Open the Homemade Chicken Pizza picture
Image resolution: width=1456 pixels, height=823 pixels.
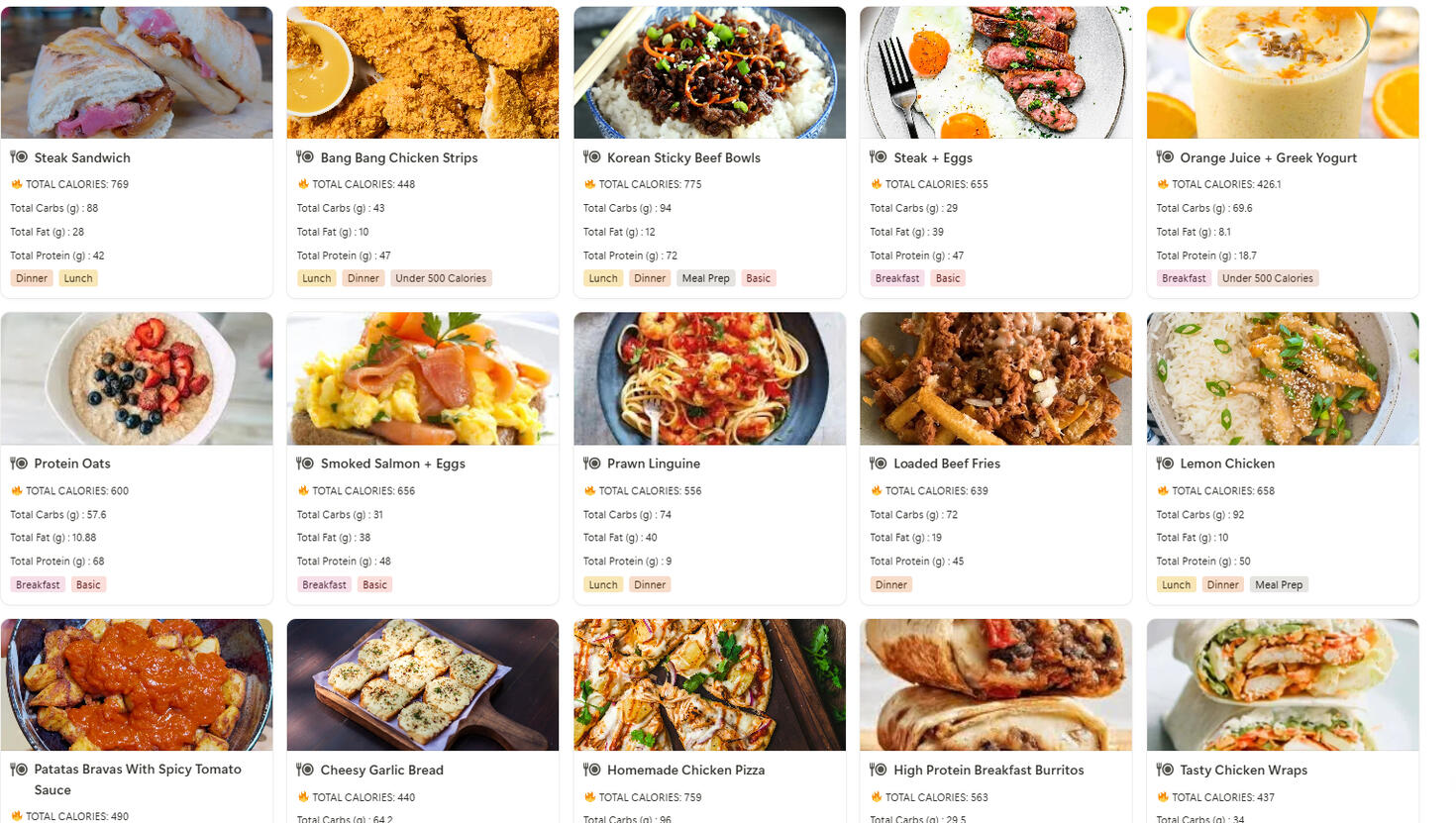point(709,684)
